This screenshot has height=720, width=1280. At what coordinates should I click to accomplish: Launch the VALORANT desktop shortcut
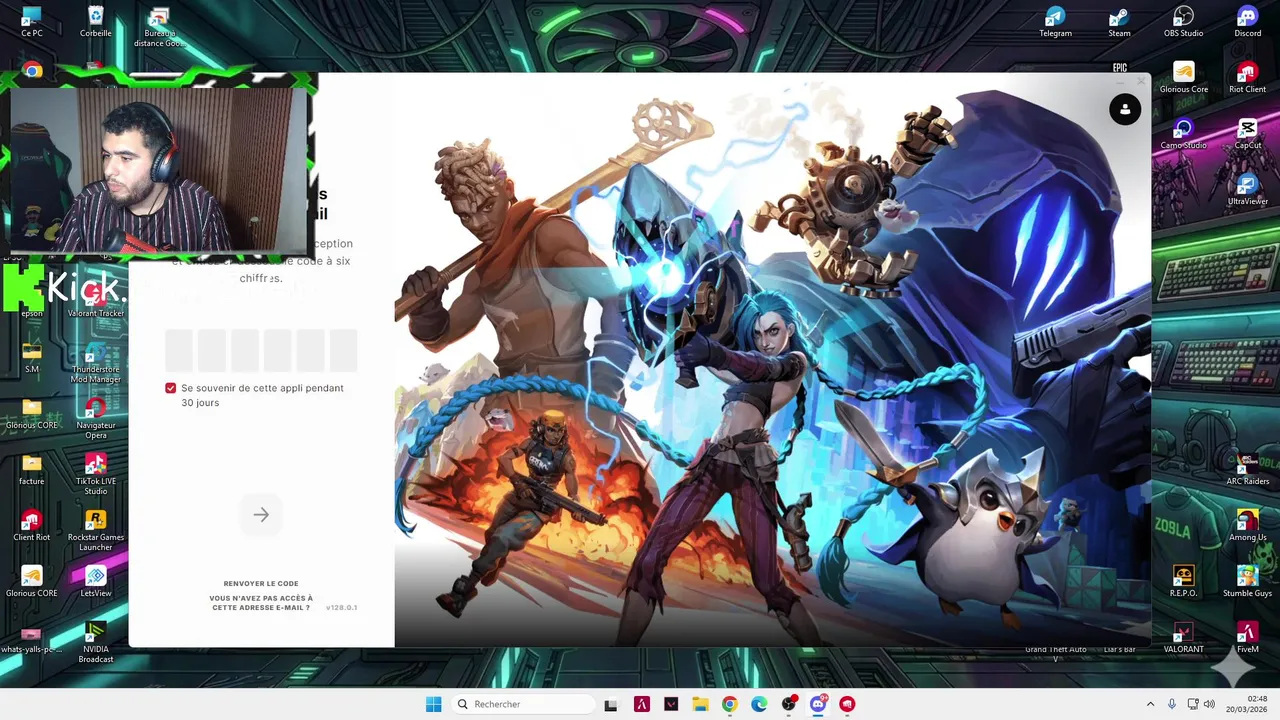pos(1184,638)
